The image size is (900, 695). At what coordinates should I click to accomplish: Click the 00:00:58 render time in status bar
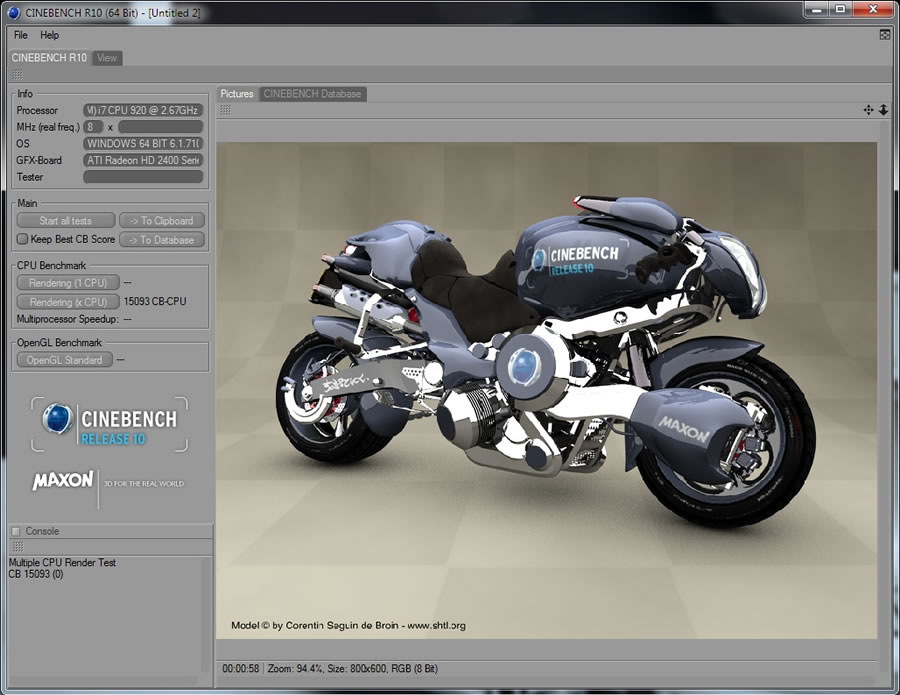pyautogui.click(x=240, y=669)
